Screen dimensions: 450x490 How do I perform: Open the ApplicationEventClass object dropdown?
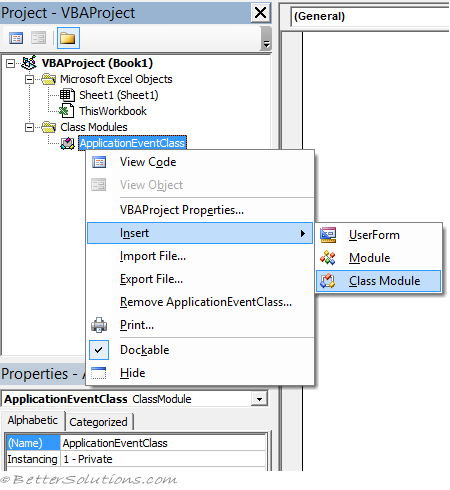click(x=259, y=399)
